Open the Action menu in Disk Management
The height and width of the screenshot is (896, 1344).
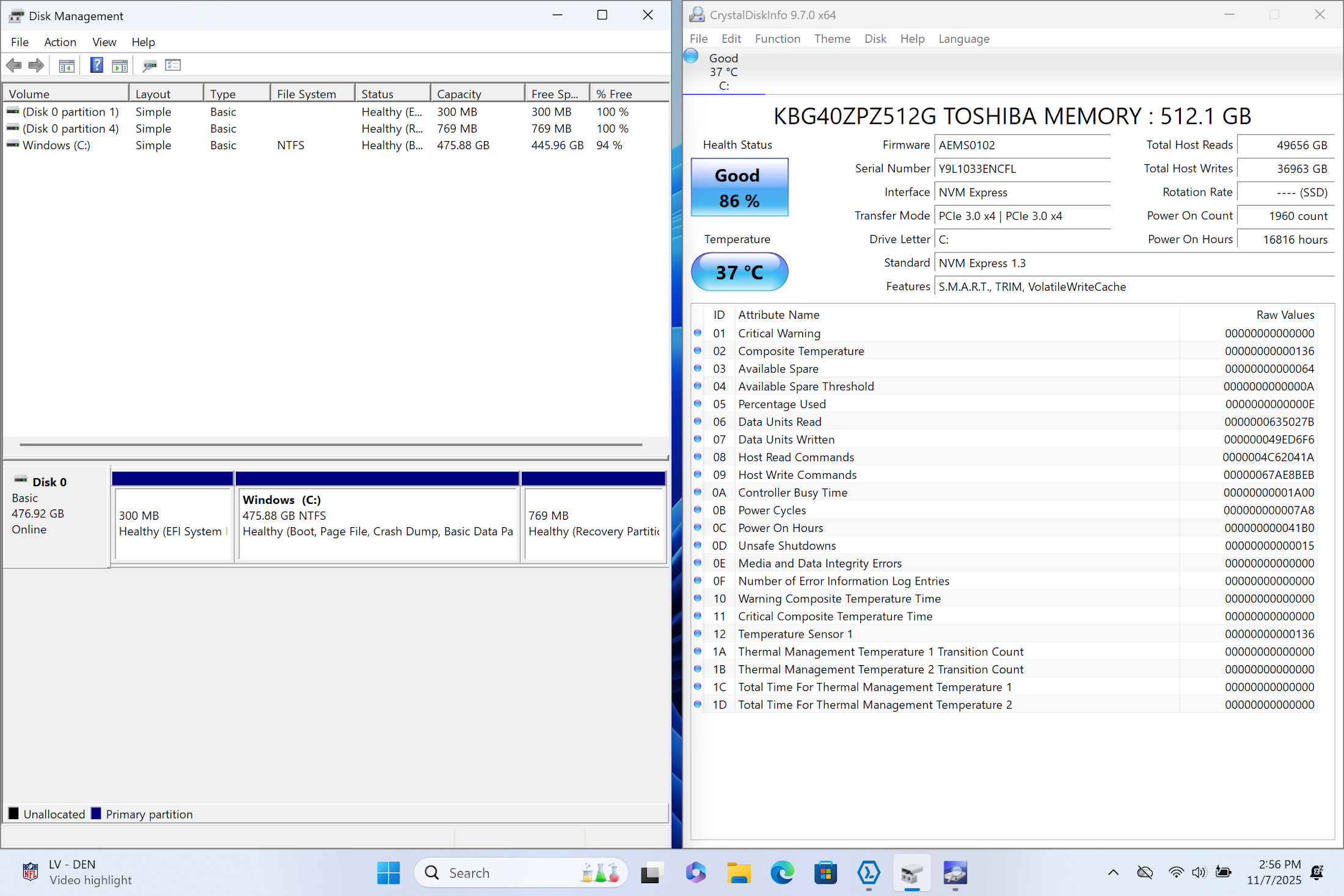[x=60, y=42]
